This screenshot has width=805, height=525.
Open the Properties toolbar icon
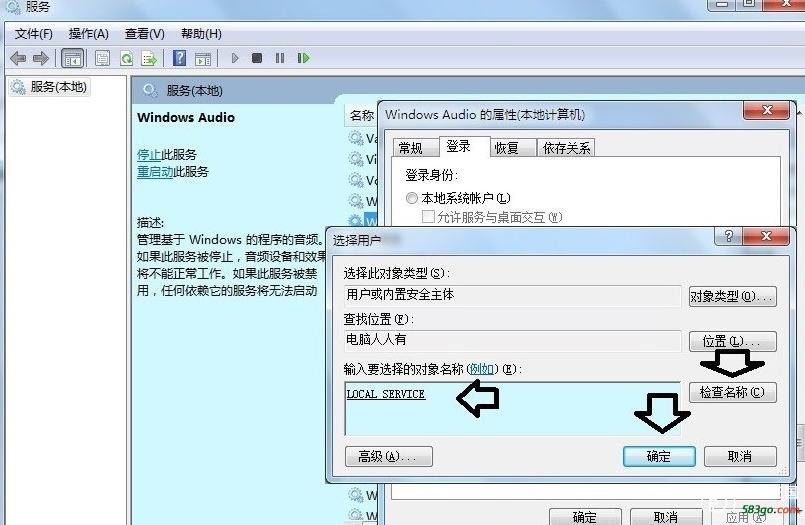coord(102,59)
